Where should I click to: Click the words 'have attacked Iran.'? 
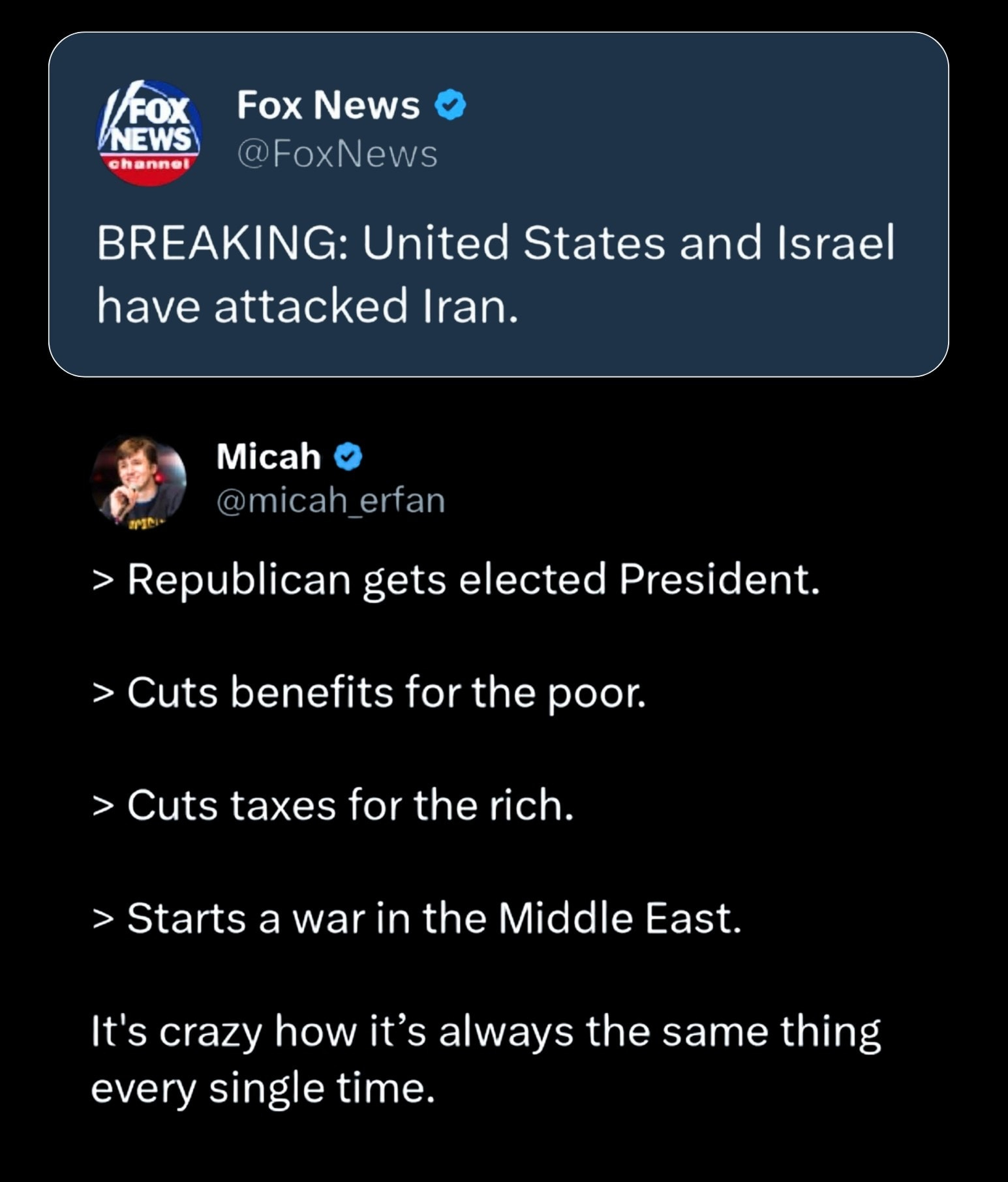point(308,307)
